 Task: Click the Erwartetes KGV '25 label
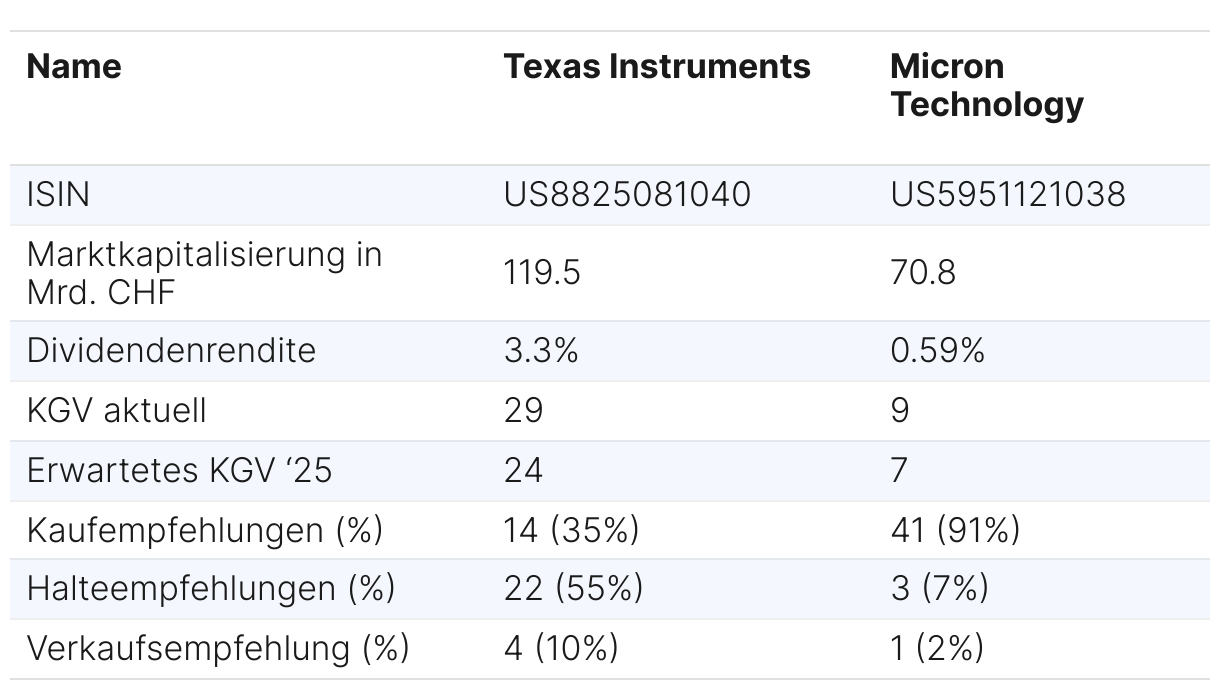point(179,470)
